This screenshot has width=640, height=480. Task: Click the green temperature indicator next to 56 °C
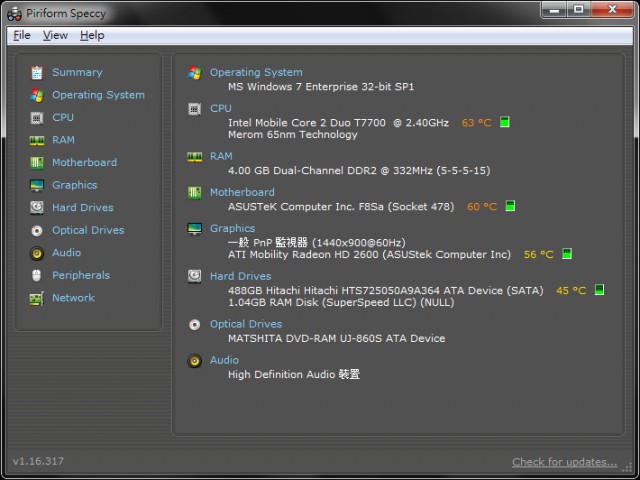tap(567, 253)
